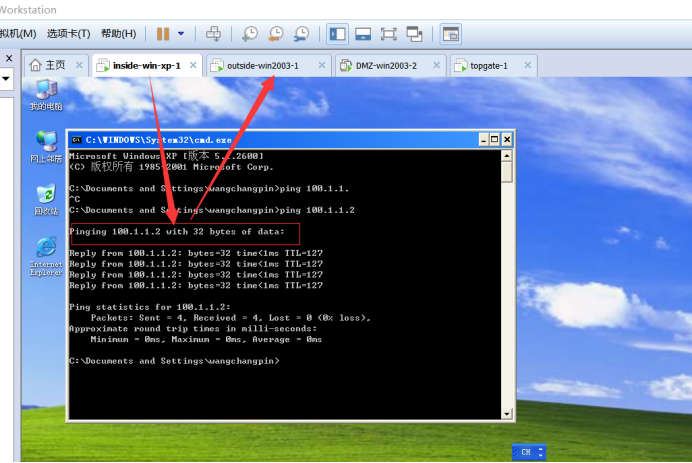
Task: Open the language bar options arrows
Action: point(541,452)
